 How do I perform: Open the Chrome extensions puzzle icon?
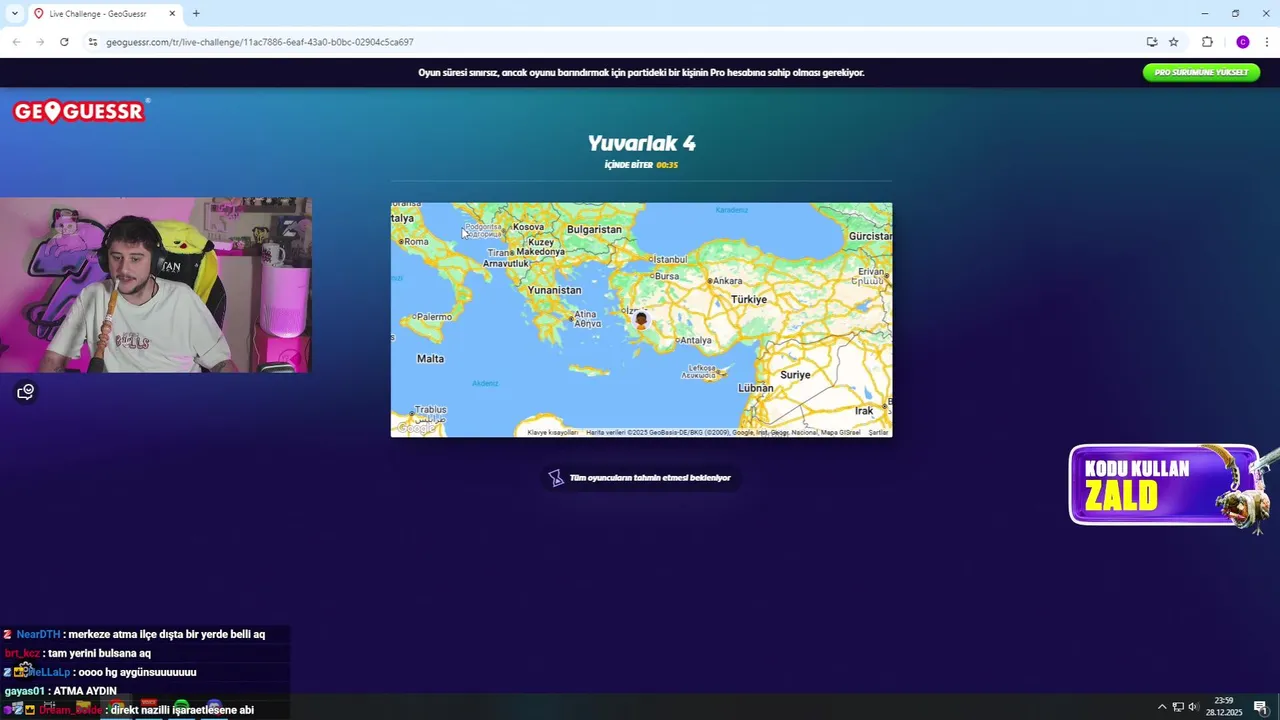pyautogui.click(x=1207, y=42)
